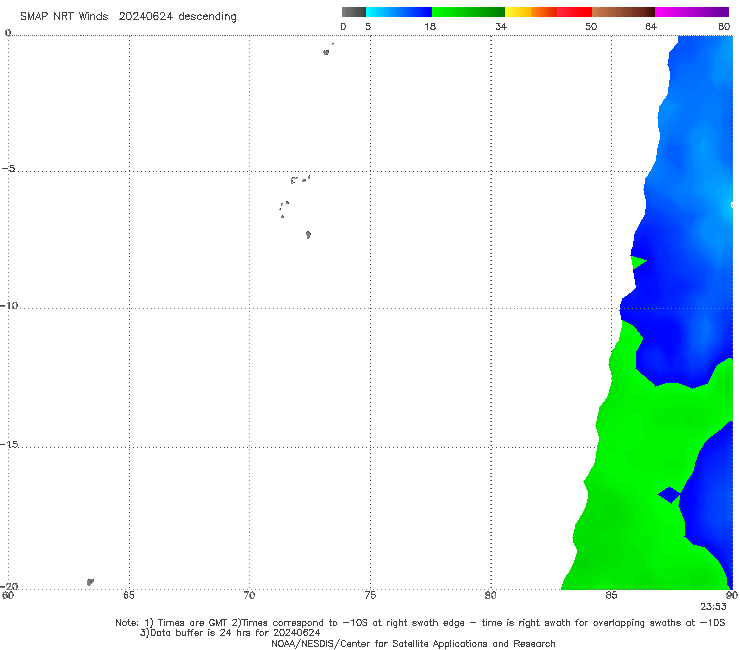
Task: Click the colorbar label '64'
Action: [651, 26]
